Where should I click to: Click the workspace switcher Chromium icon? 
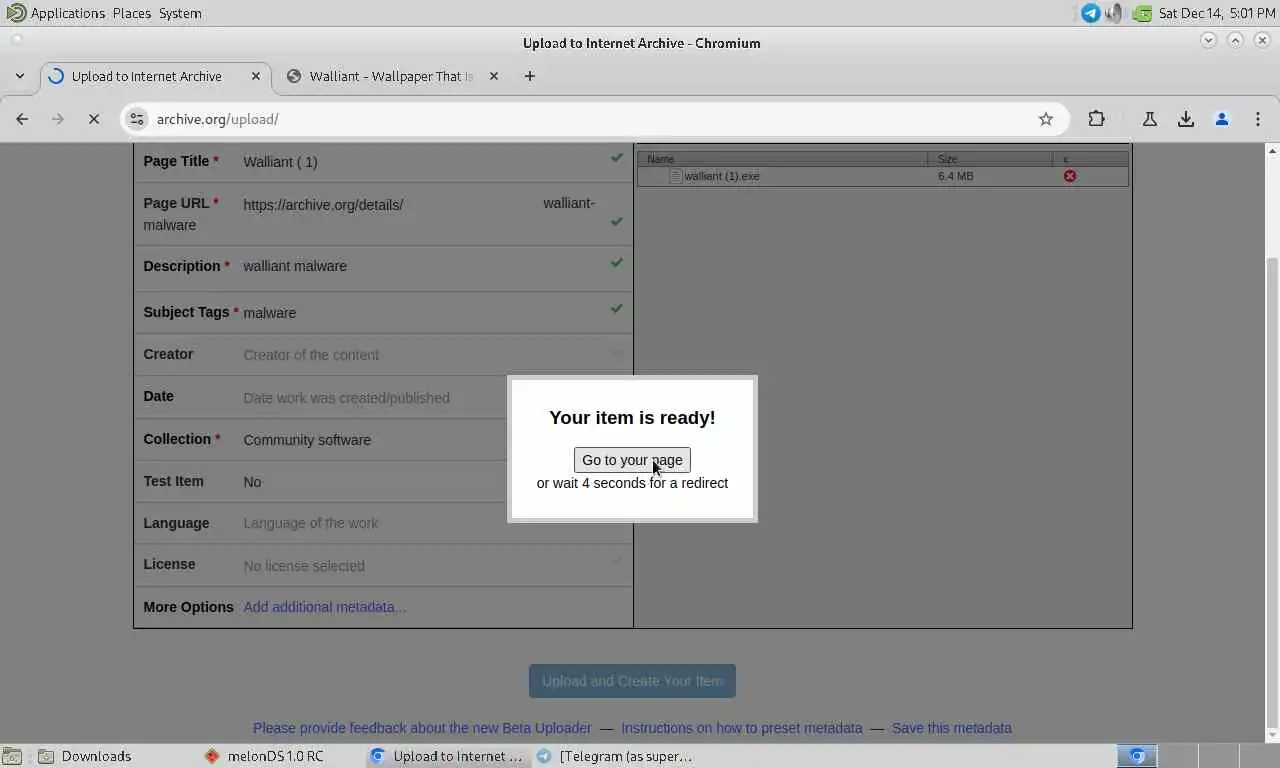(1137, 756)
